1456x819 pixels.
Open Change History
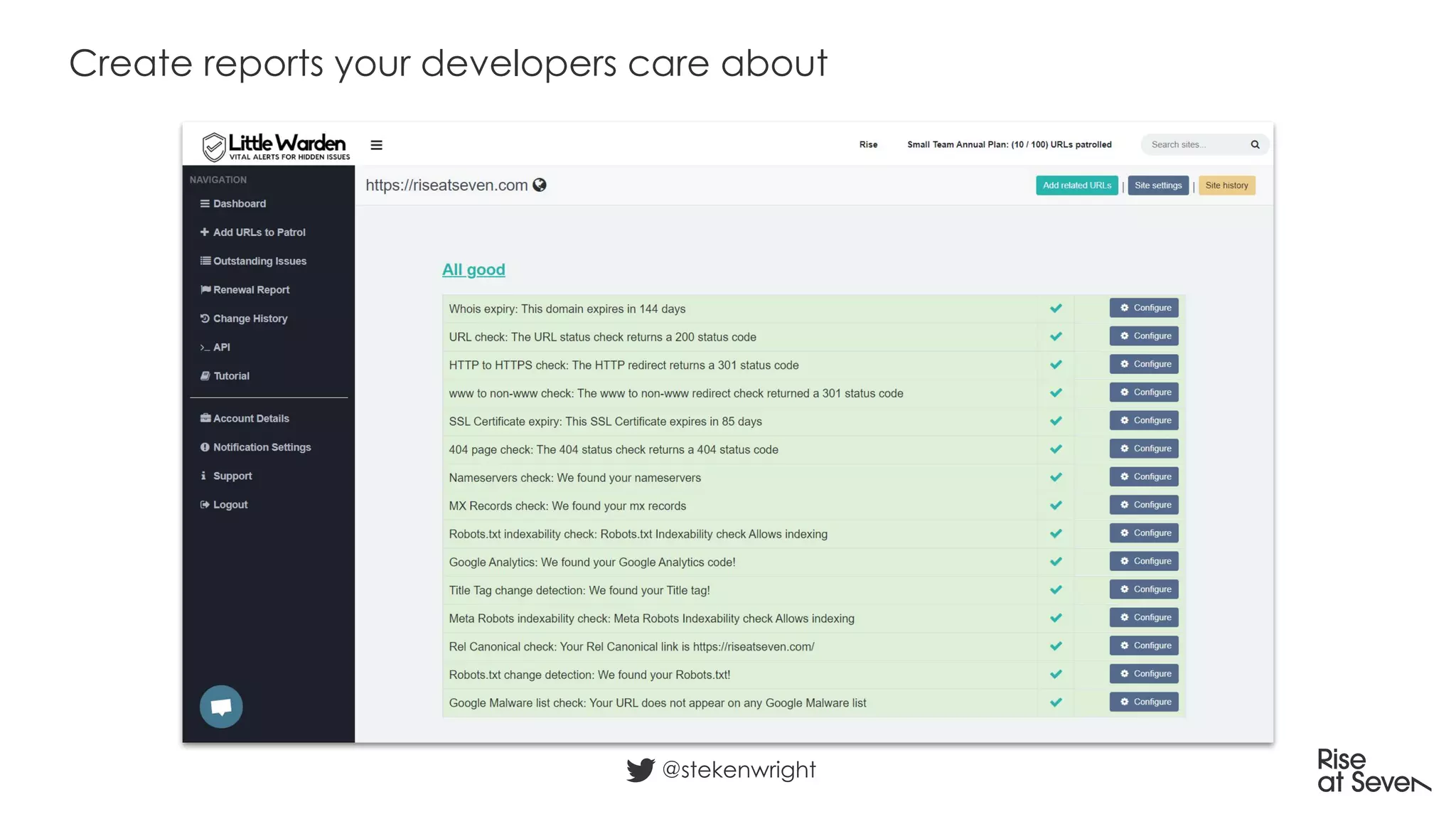click(x=244, y=318)
